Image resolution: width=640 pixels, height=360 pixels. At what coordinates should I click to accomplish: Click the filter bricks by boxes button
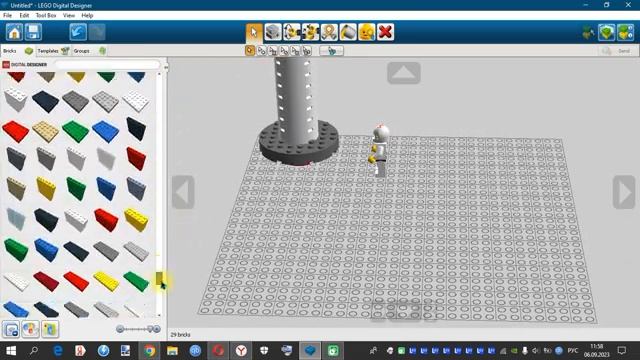pos(11,329)
